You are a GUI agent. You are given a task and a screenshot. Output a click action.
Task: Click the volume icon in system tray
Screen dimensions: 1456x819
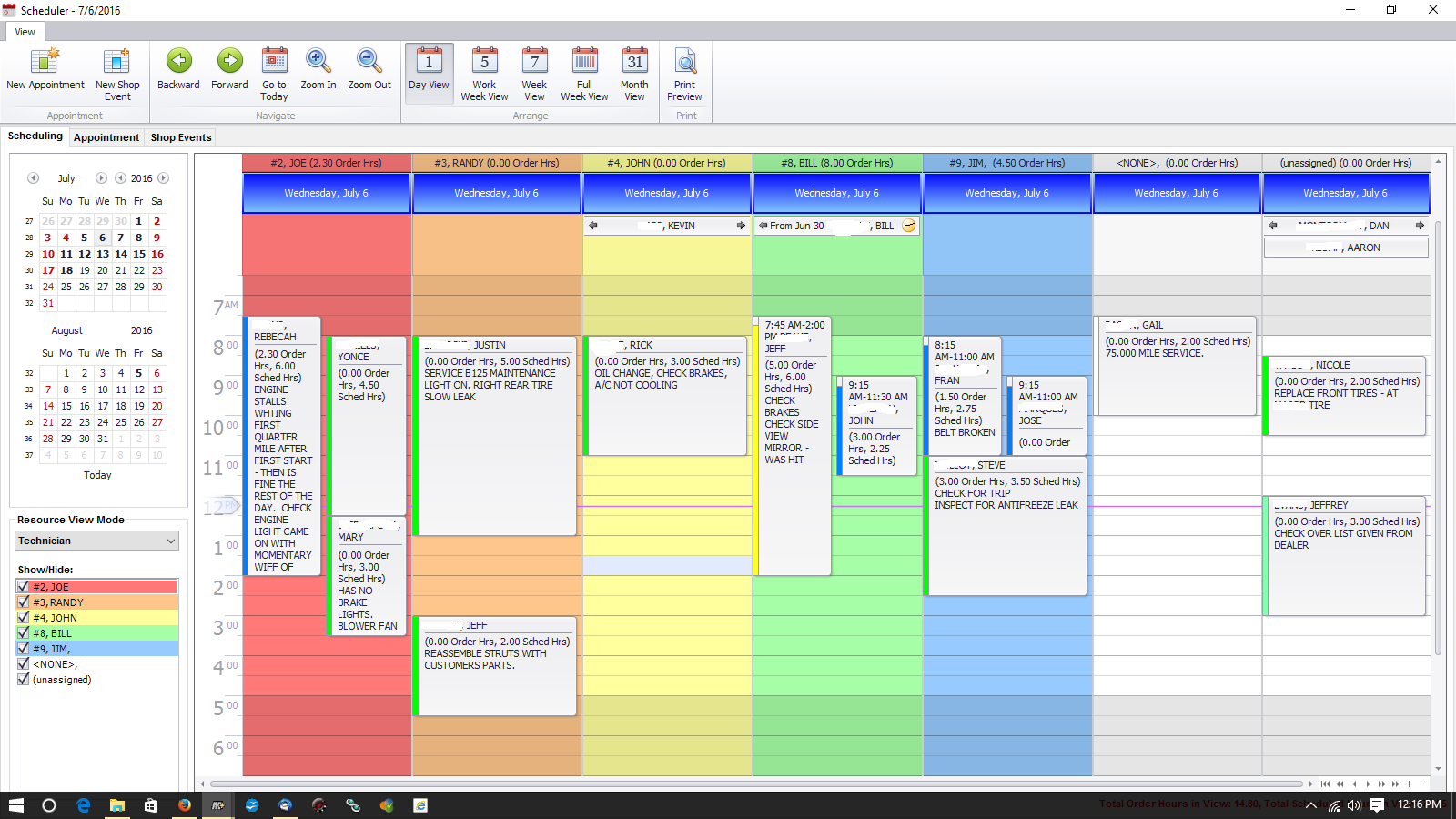pyautogui.click(x=1354, y=805)
